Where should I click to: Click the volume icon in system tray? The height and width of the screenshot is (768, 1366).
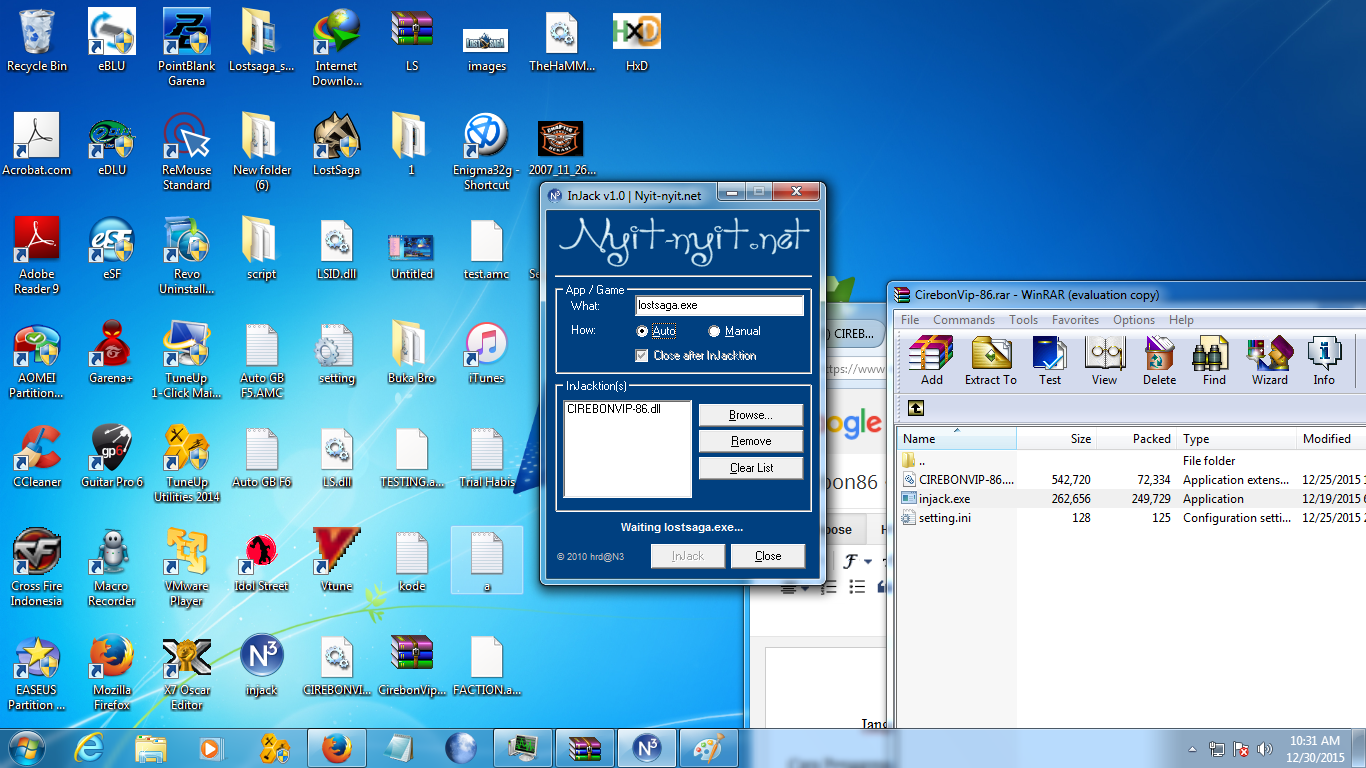1265,748
